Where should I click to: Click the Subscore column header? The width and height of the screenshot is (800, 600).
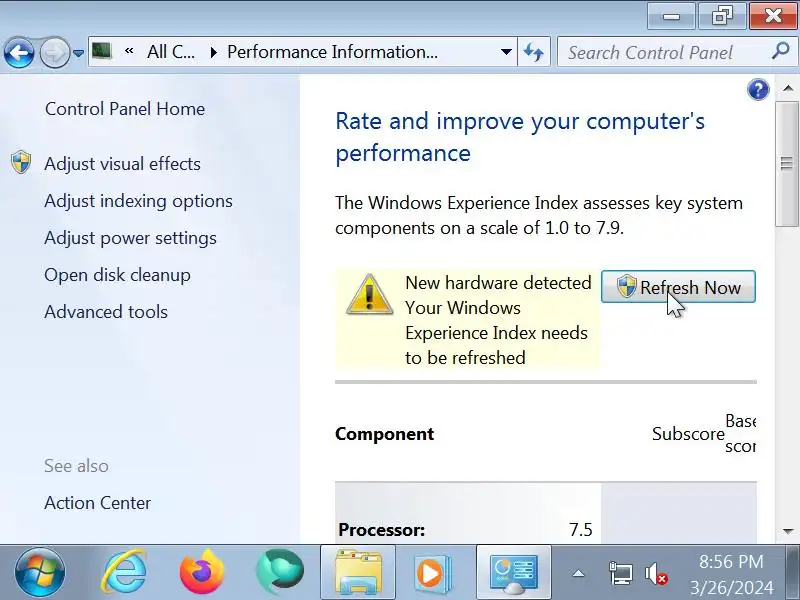click(x=688, y=434)
